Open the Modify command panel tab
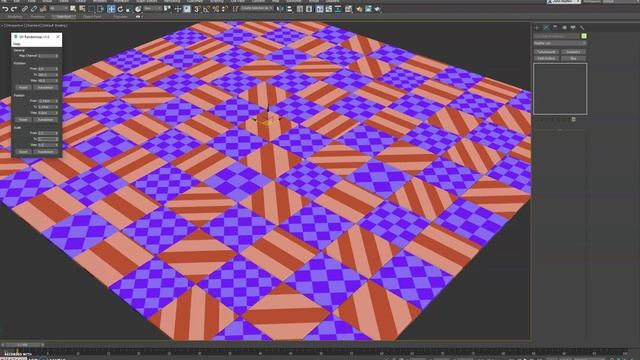640x360 pixels. click(x=547, y=27)
